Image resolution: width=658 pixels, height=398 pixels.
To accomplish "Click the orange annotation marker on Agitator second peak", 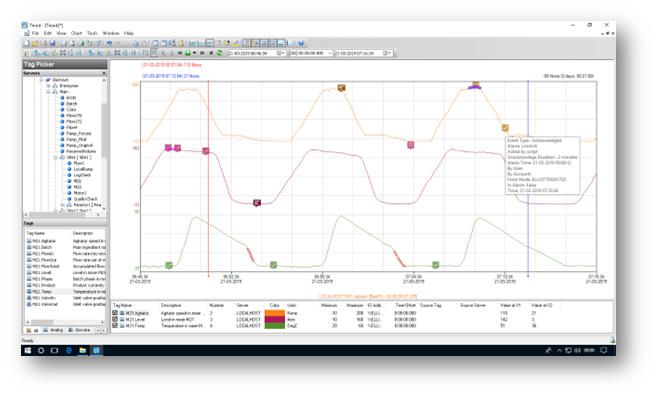I will pyautogui.click(x=342, y=88).
